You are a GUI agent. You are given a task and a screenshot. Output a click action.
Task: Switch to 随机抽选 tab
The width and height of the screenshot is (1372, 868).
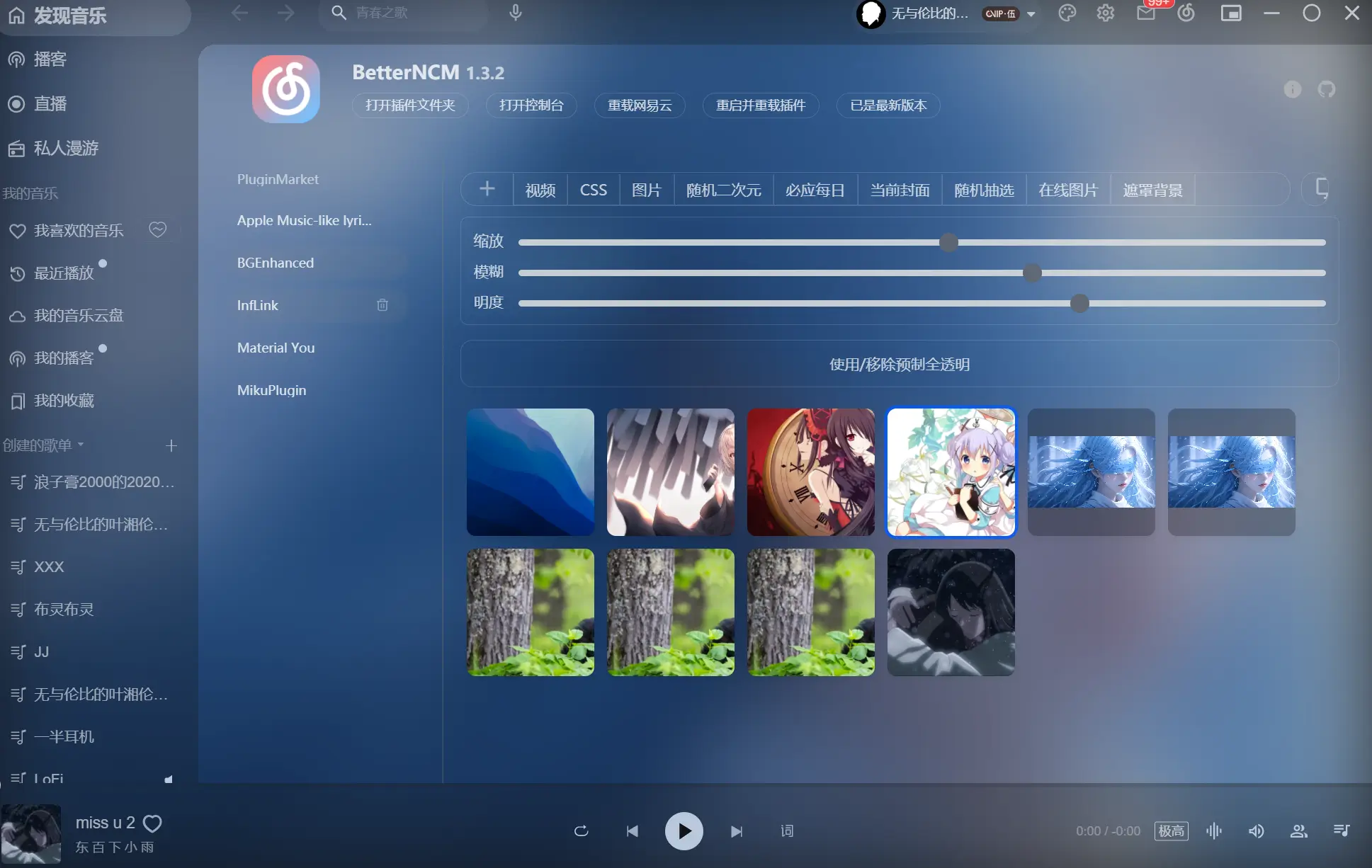tap(984, 190)
